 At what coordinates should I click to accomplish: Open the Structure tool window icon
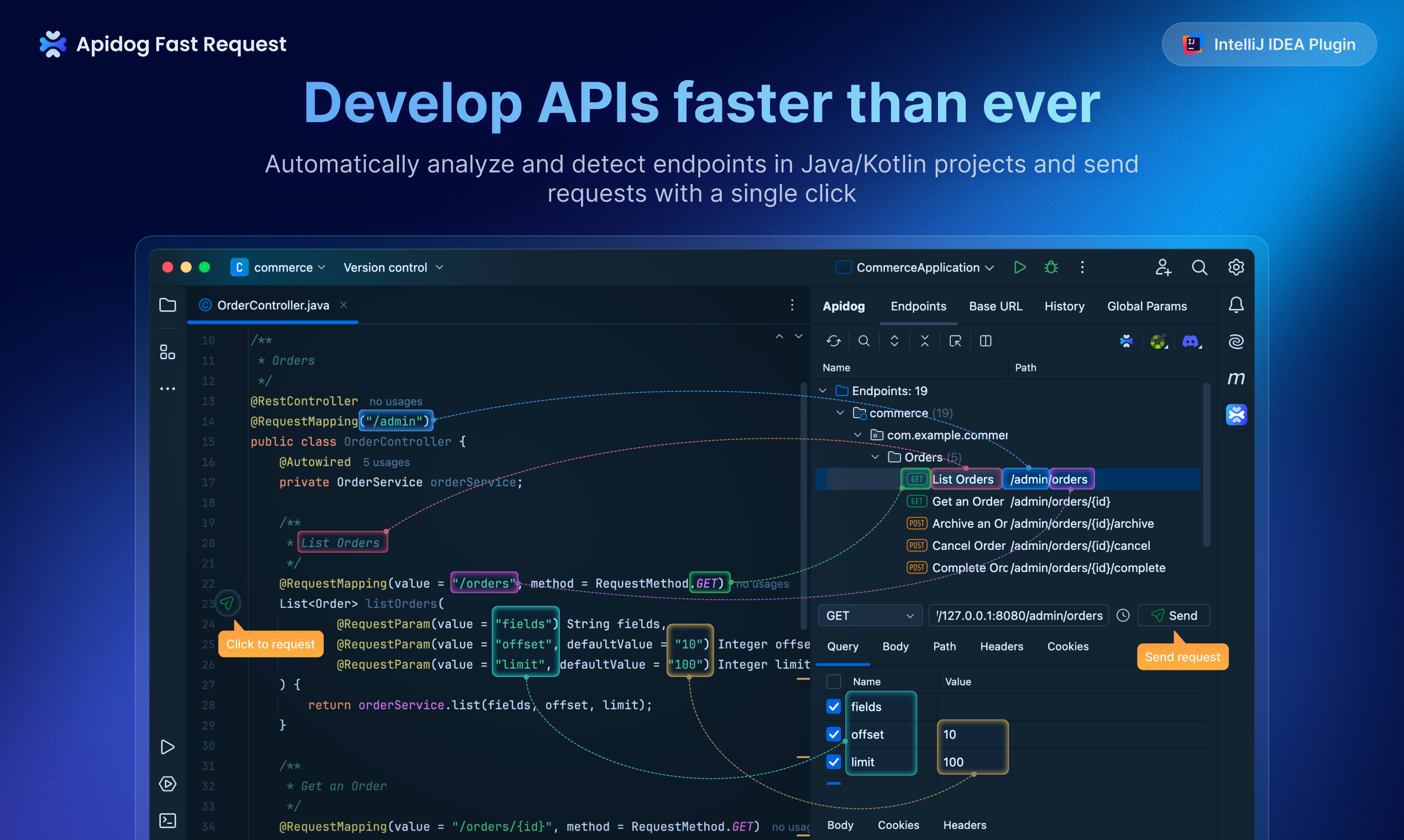167,352
